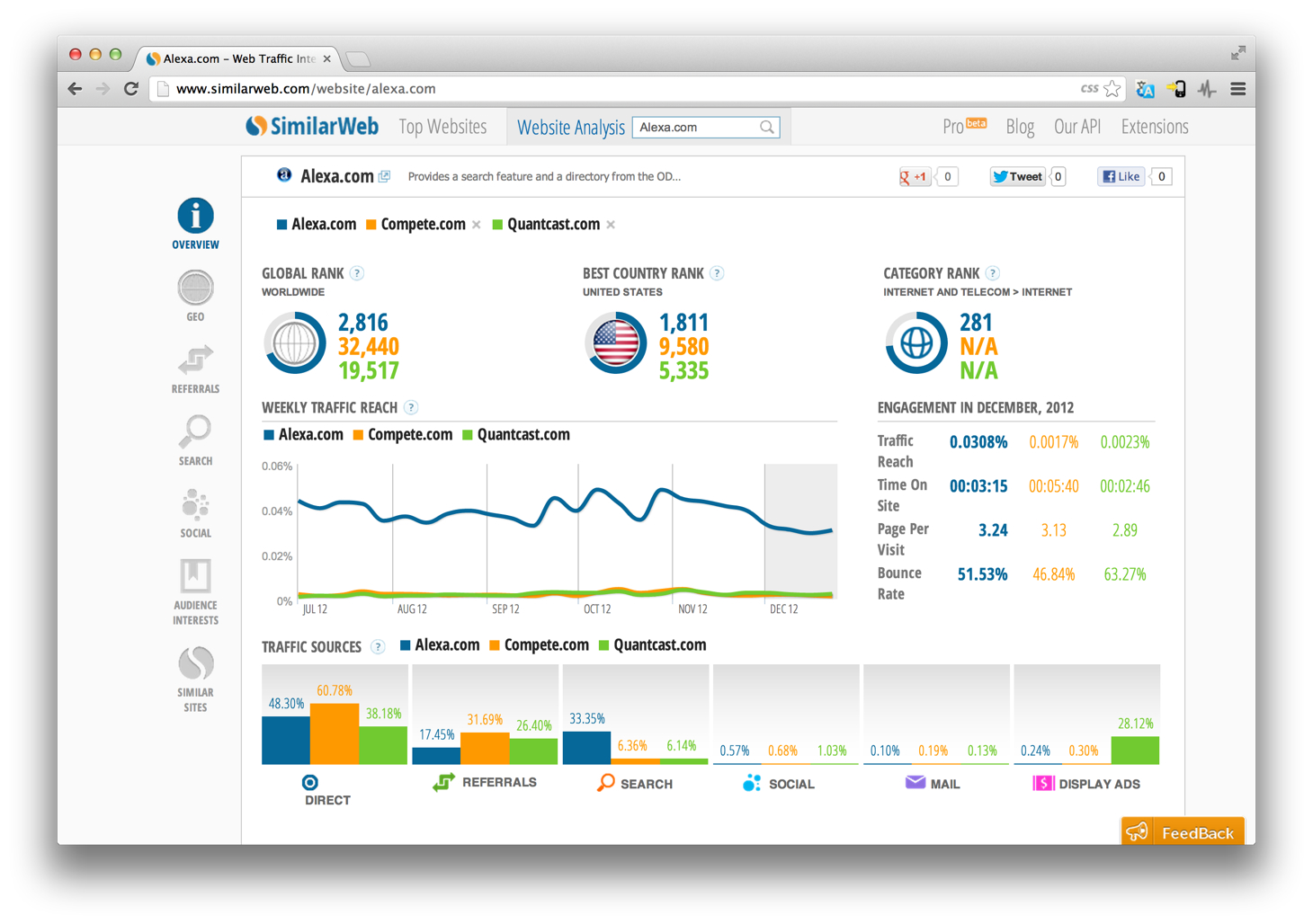Open the Audience Interests bookmark icon
This screenshot has width=1313, height=924.
pos(195,576)
